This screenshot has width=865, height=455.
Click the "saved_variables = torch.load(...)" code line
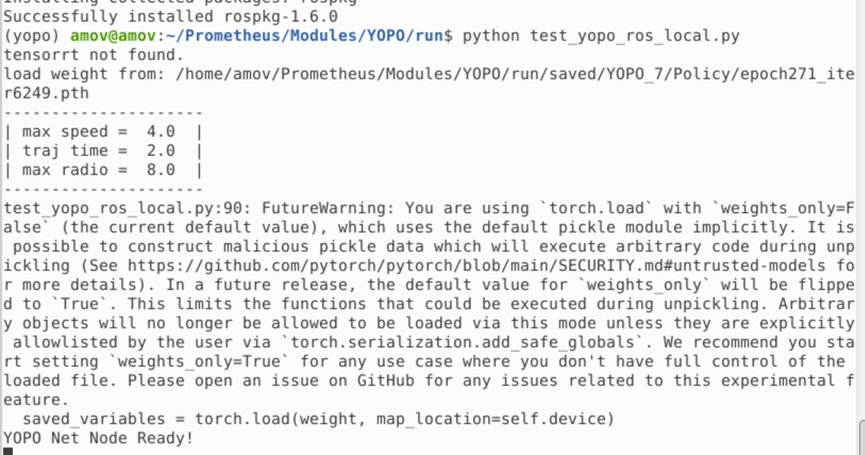point(318,419)
